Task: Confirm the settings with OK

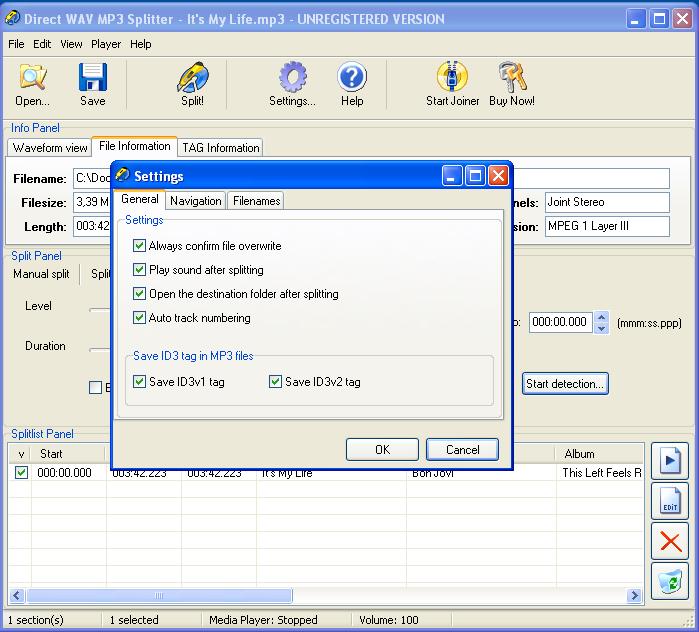Action: point(382,449)
